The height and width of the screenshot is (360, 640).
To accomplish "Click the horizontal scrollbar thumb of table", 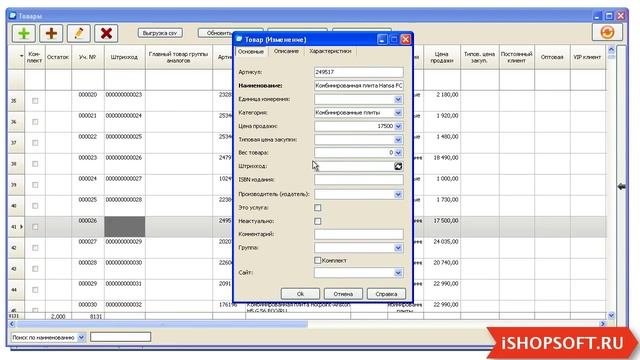I will 161,324.
